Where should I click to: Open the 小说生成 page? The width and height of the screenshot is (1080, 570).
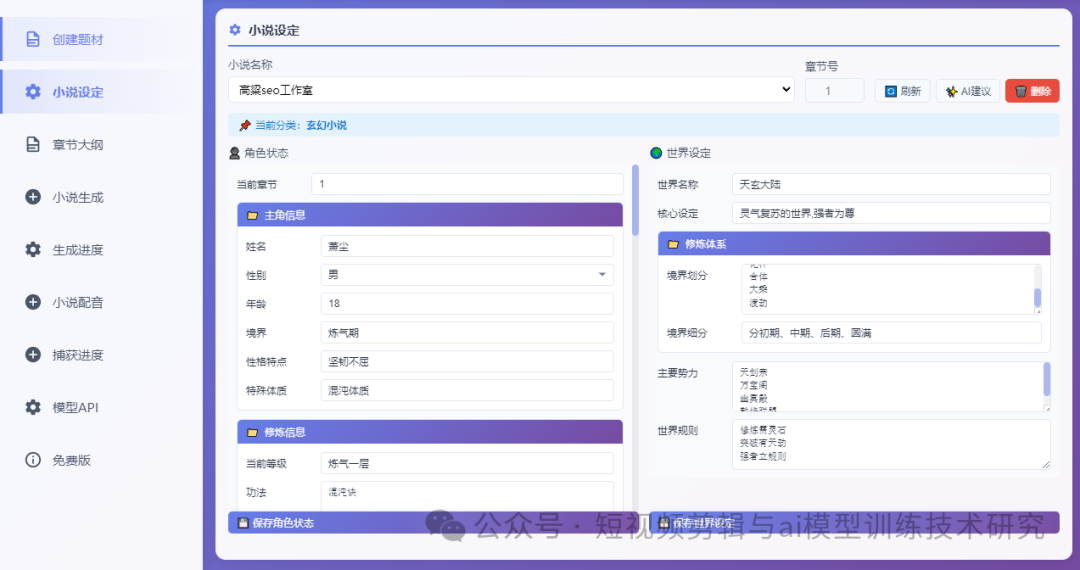[102, 197]
